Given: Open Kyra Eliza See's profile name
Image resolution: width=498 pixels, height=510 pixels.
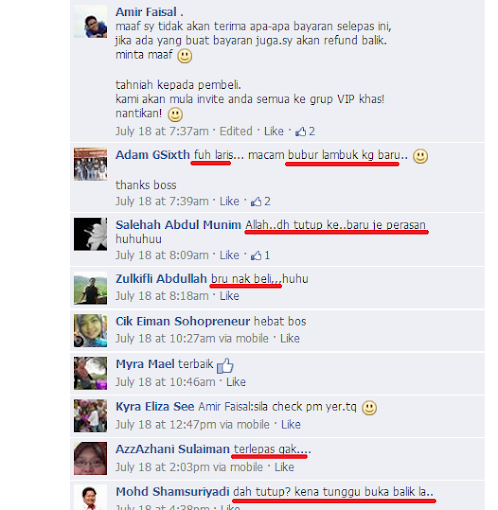Looking at the screenshot, I should [155, 407].
